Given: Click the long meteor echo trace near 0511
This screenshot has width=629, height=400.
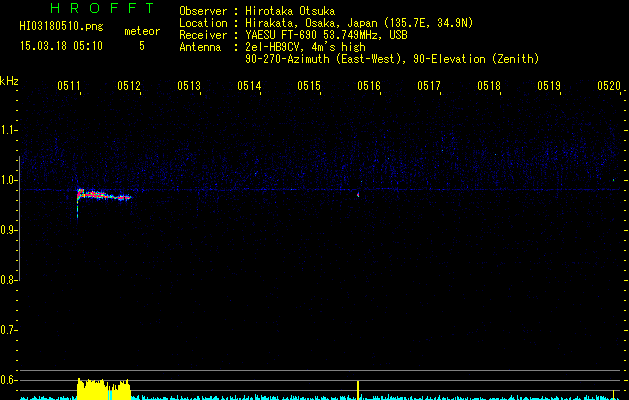Looking at the screenshot, I should (x=104, y=195).
